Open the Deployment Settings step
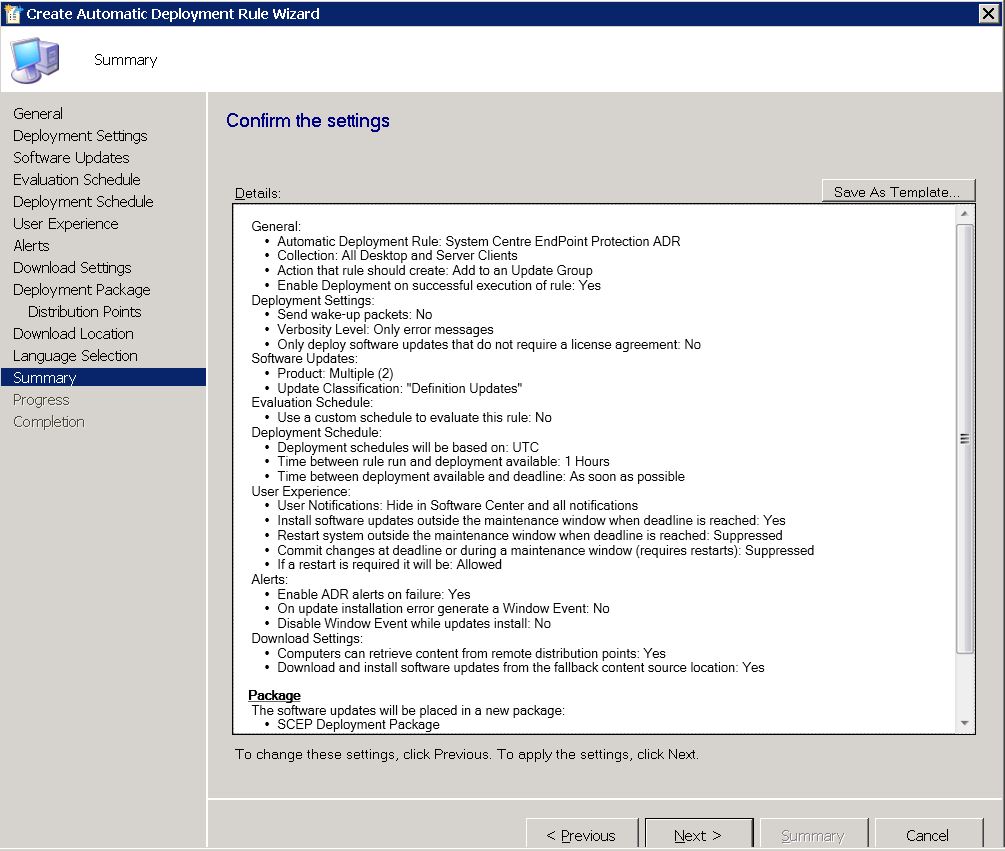Image resolution: width=1005 pixels, height=851 pixels. click(80, 136)
